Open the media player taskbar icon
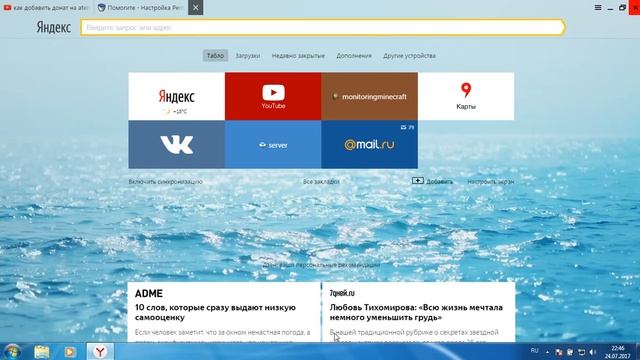The image size is (640, 360). 70,351
